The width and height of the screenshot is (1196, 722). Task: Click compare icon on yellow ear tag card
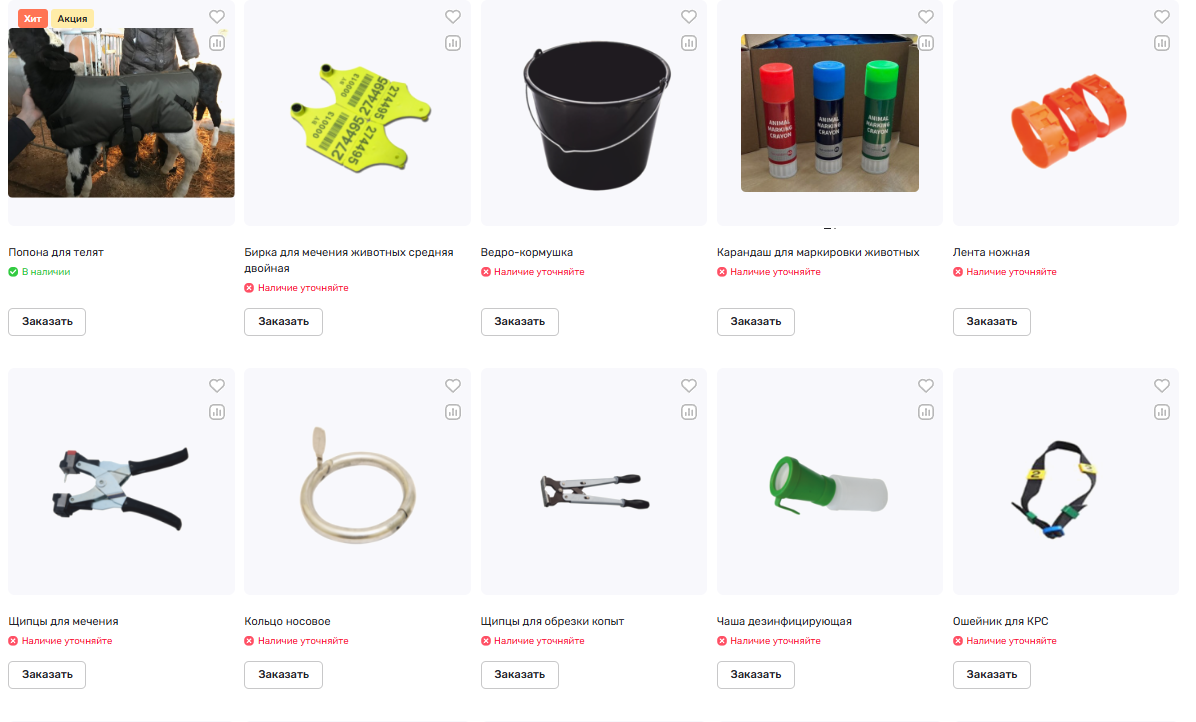click(453, 43)
